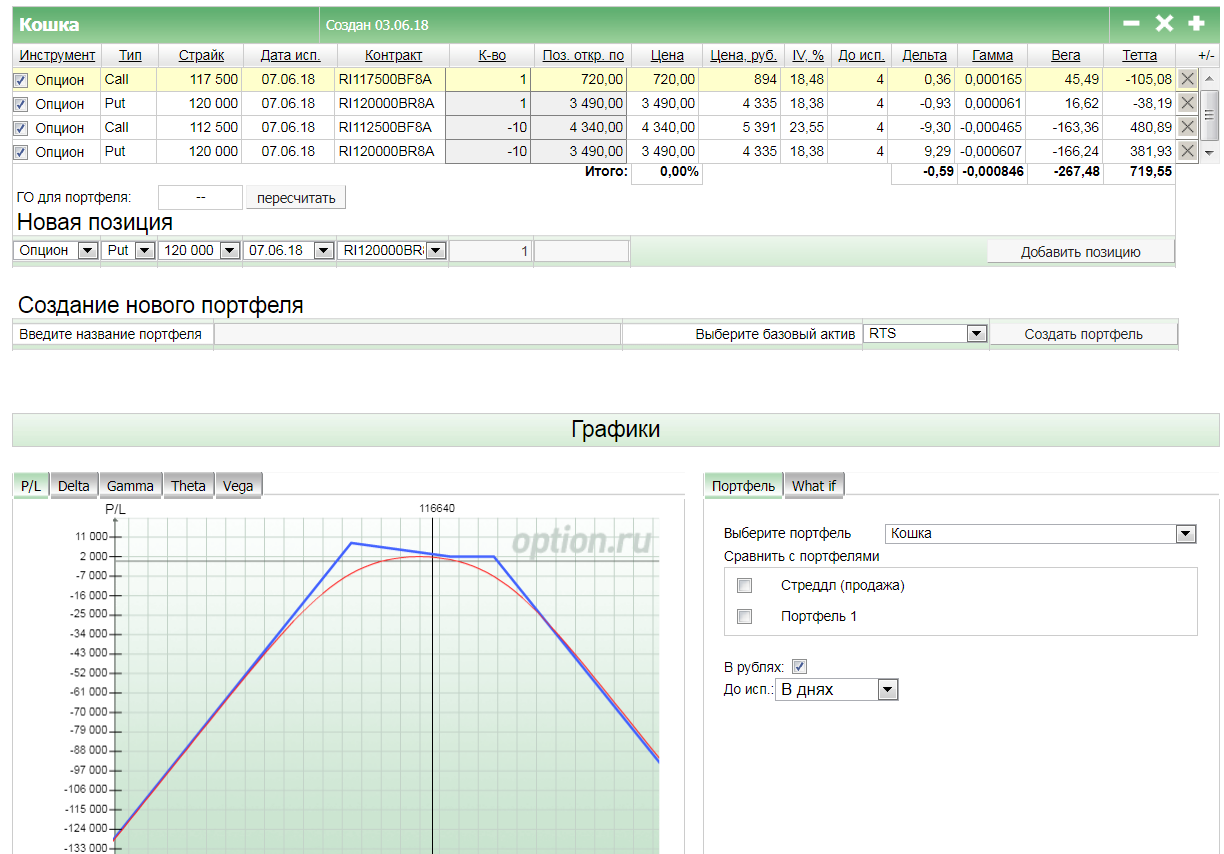
Task: Sort by Цена, руб. column header
Action: [743, 55]
